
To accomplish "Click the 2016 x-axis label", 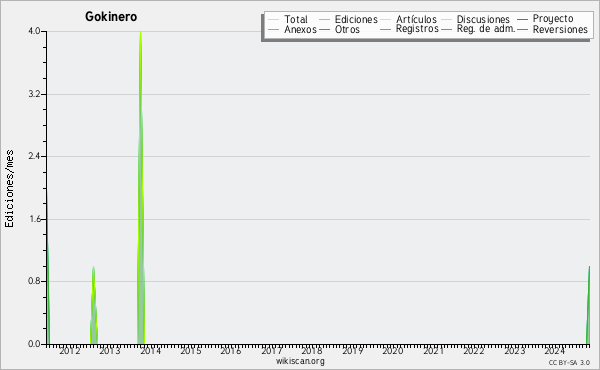I will (231, 351).
